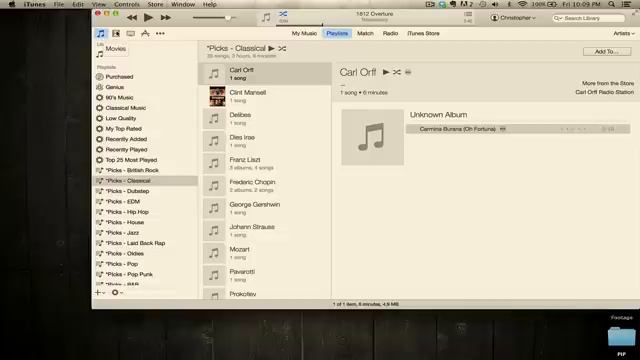Screen dimensions: 640x360
Task: Select the Carmina Burana (Oh Fortuna) song
Action: click(518, 129)
